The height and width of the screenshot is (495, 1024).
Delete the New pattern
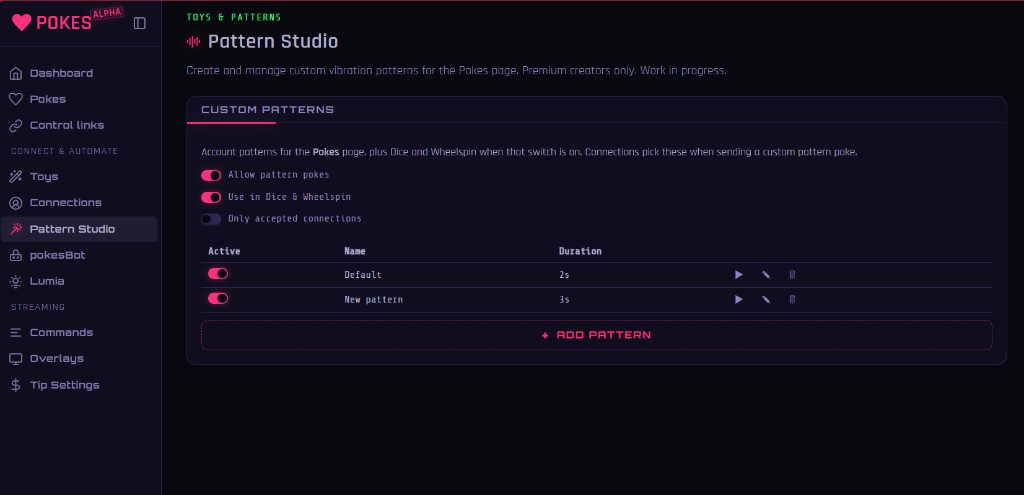click(x=792, y=300)
